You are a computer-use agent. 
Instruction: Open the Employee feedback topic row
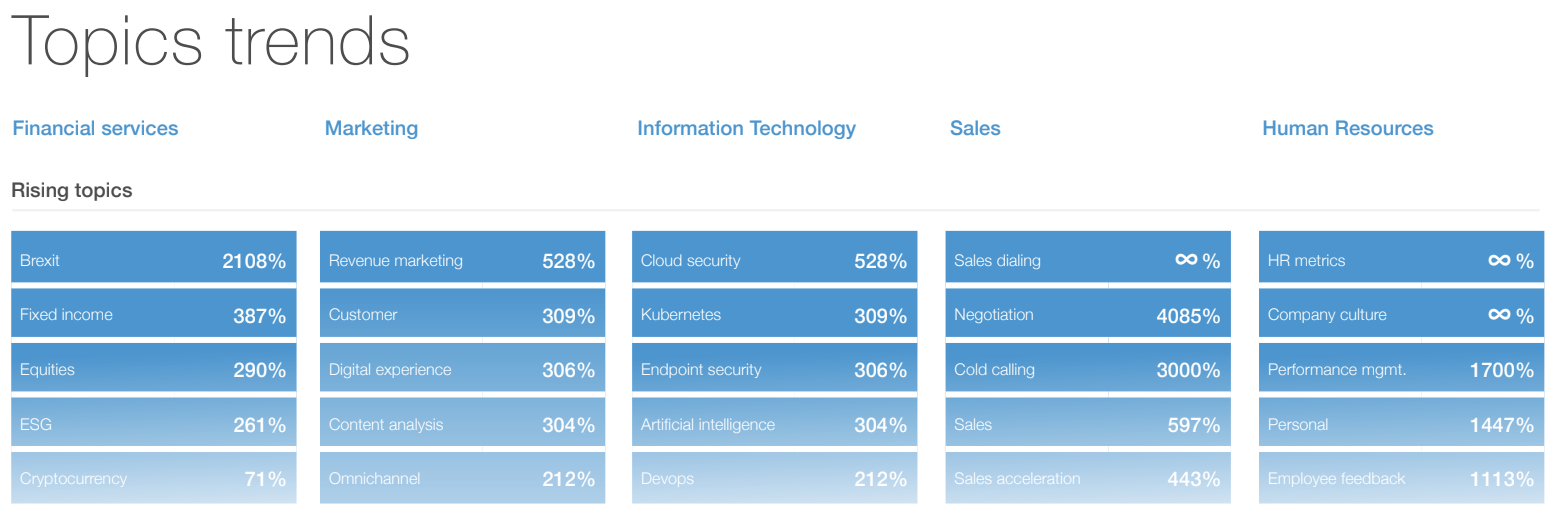tap(1400, 479)
